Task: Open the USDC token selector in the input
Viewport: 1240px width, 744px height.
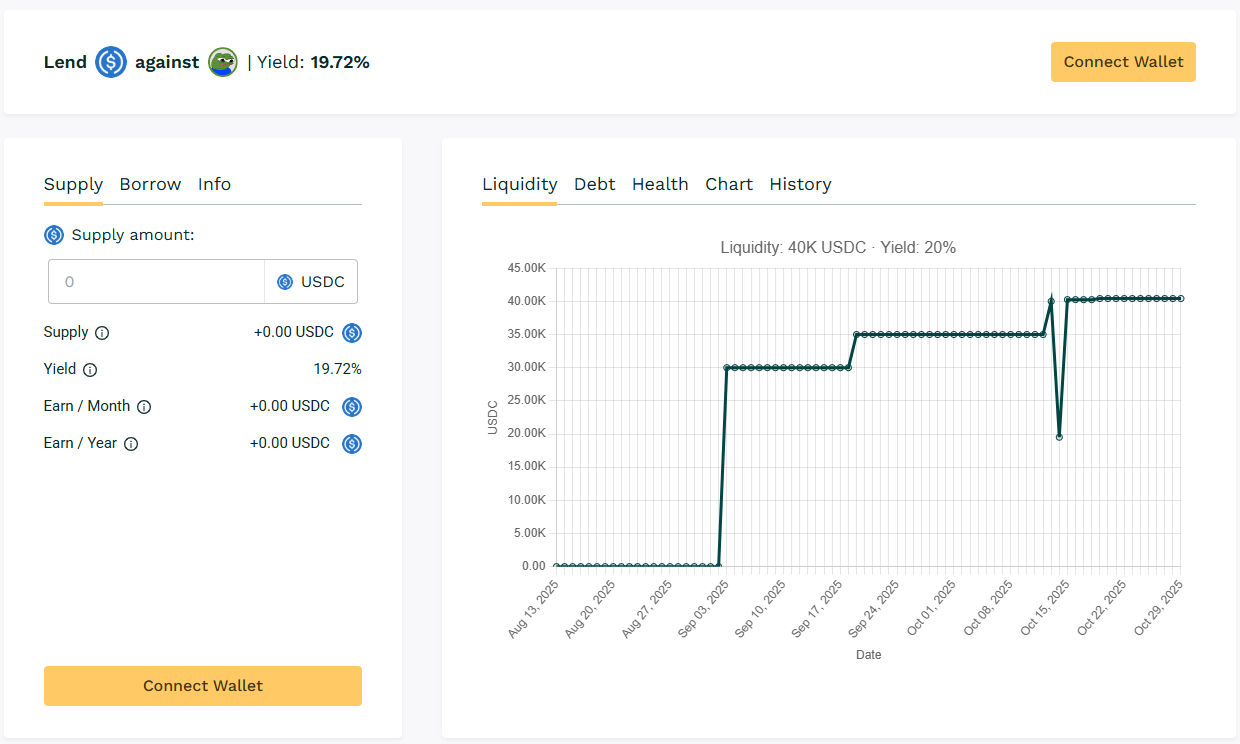Action: click(311, 281)
